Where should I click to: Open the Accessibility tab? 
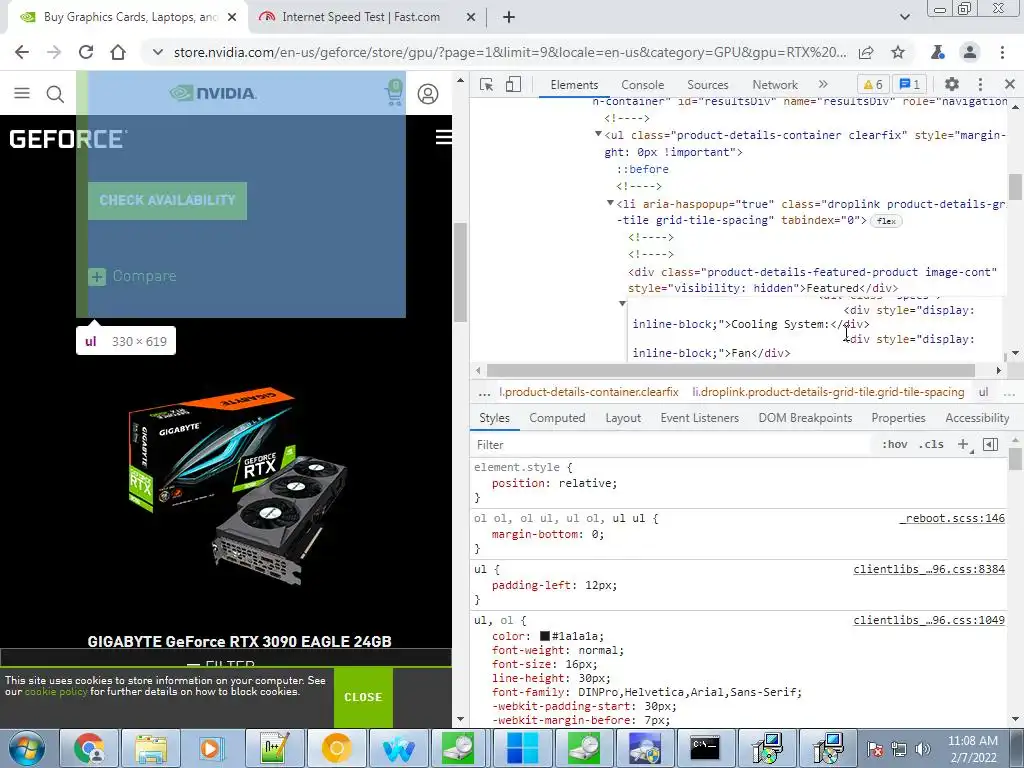pyautogui.click(x=977, y=418)
